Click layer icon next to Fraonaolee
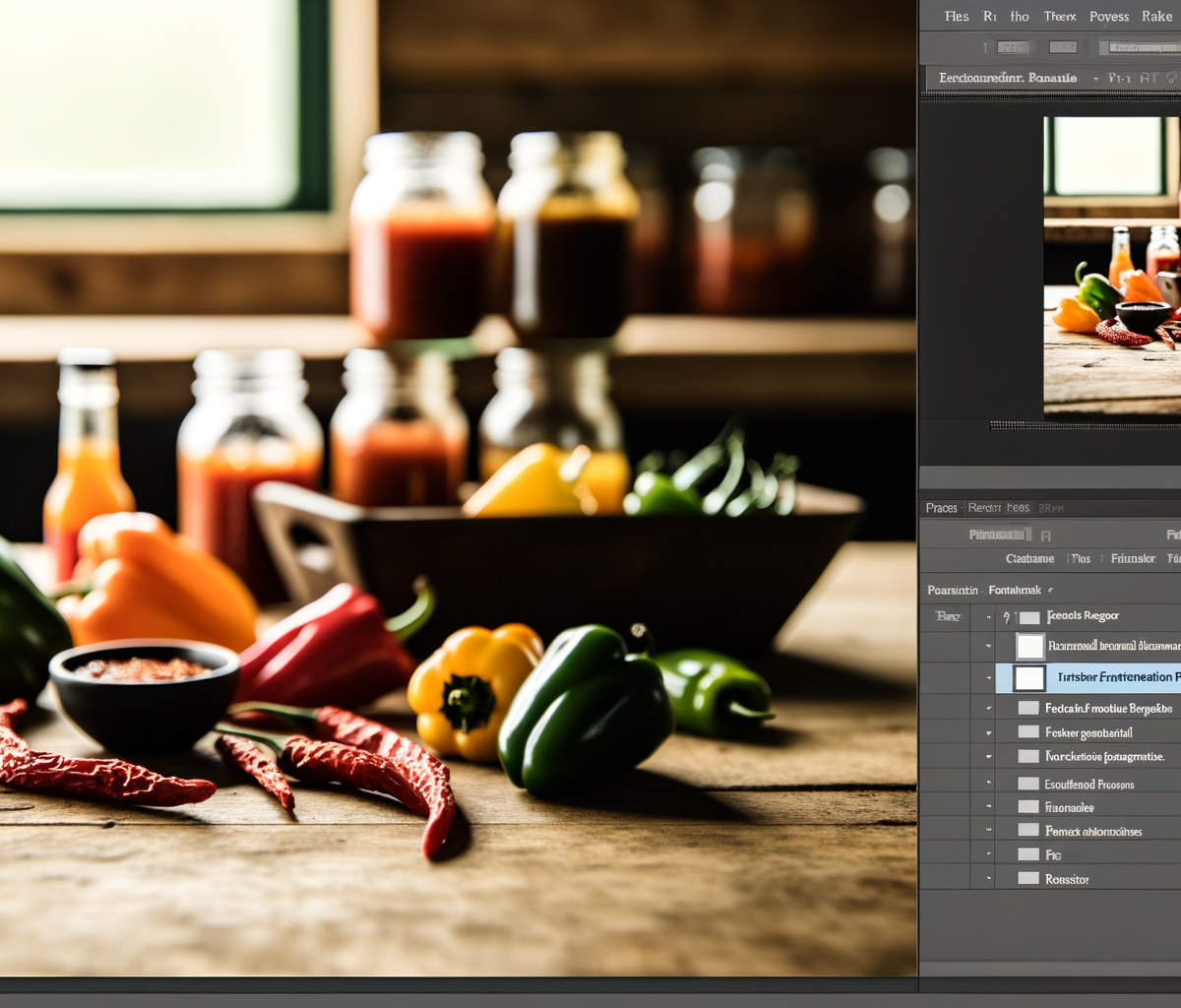The width and height of the screenshot is (1181, 1008). tap(1028, 807)
